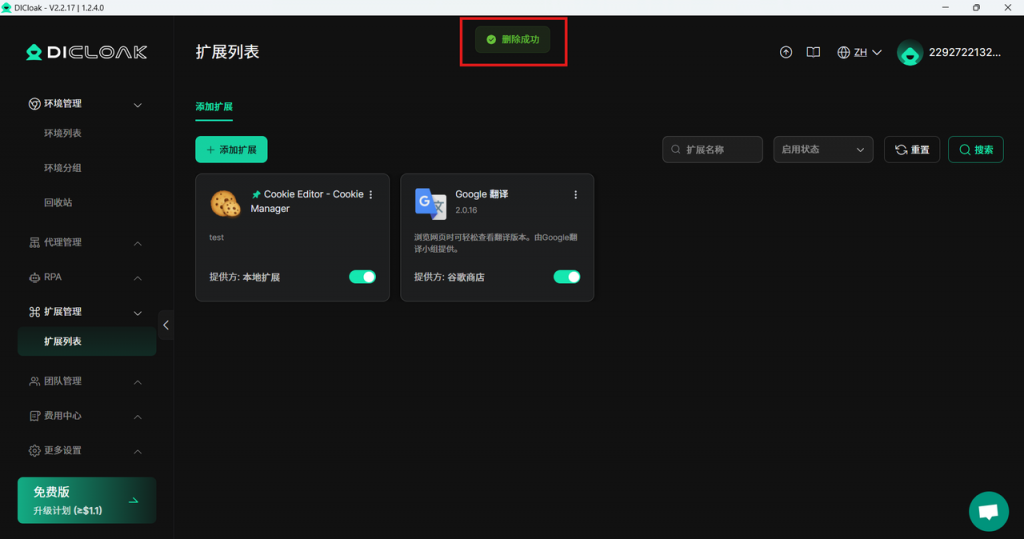This screenshot has height=539, width=1024.
Task: Click the Google Translate extension icon
Action: 430,203
